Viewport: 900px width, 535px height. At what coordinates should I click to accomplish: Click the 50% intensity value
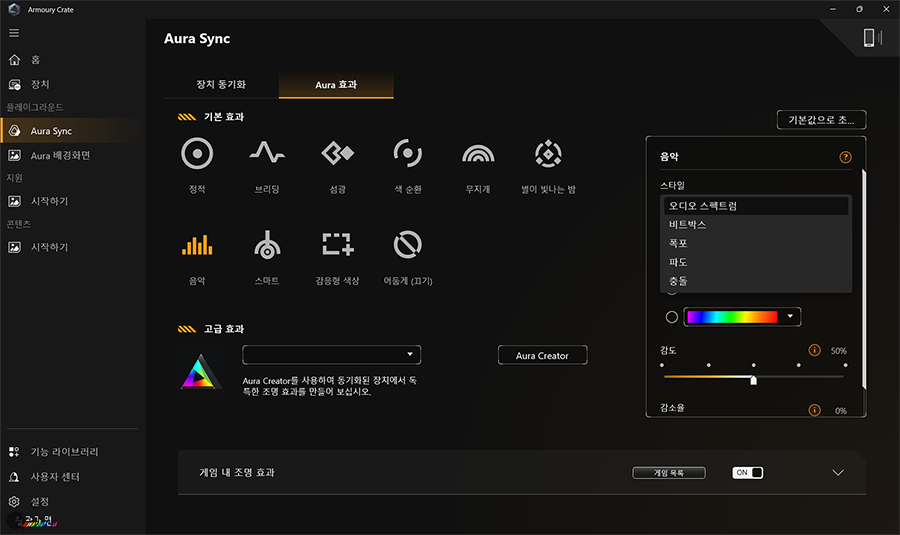pos(839,351)
